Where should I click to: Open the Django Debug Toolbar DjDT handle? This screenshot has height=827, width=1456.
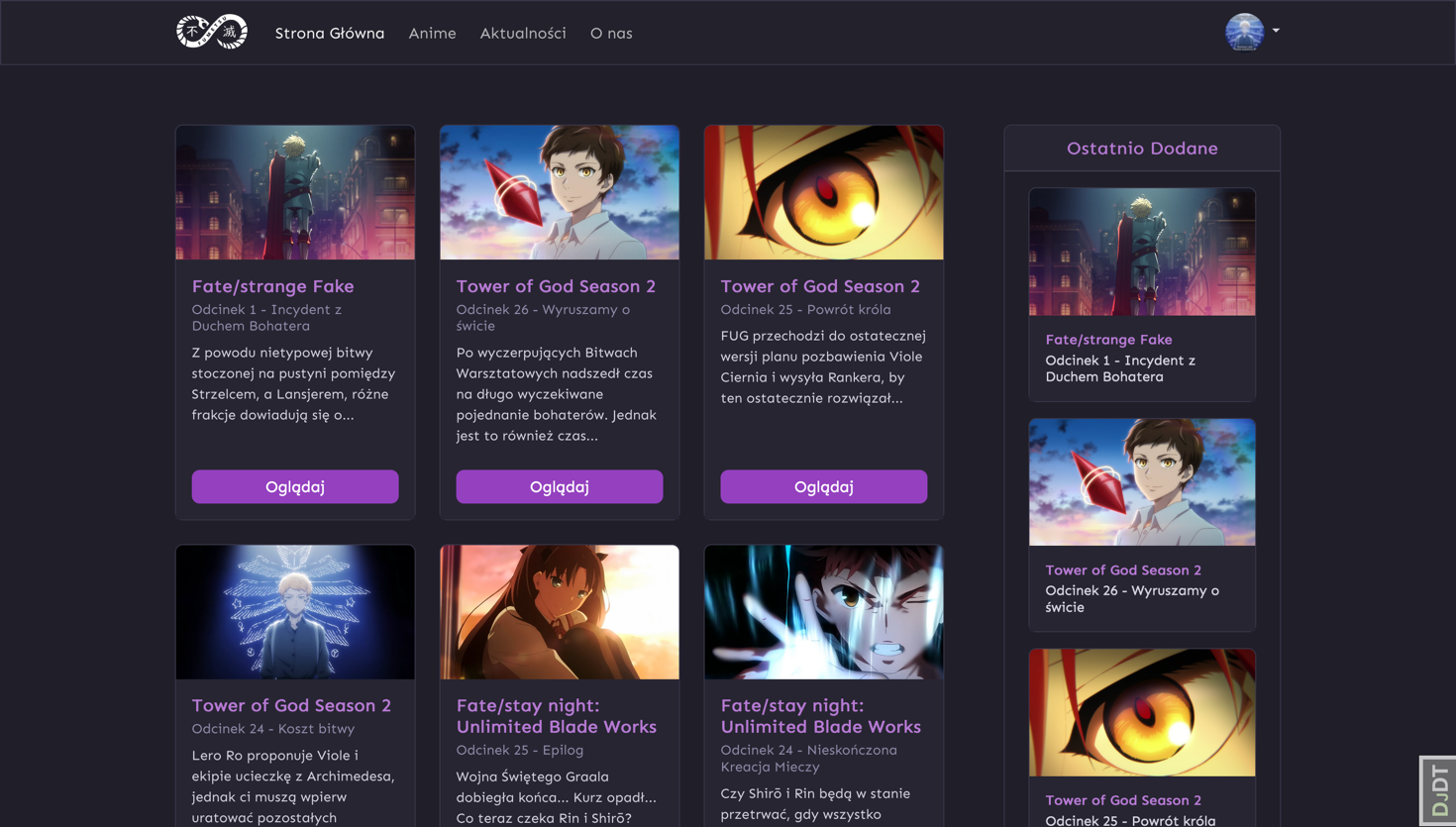pos(1438,790)
